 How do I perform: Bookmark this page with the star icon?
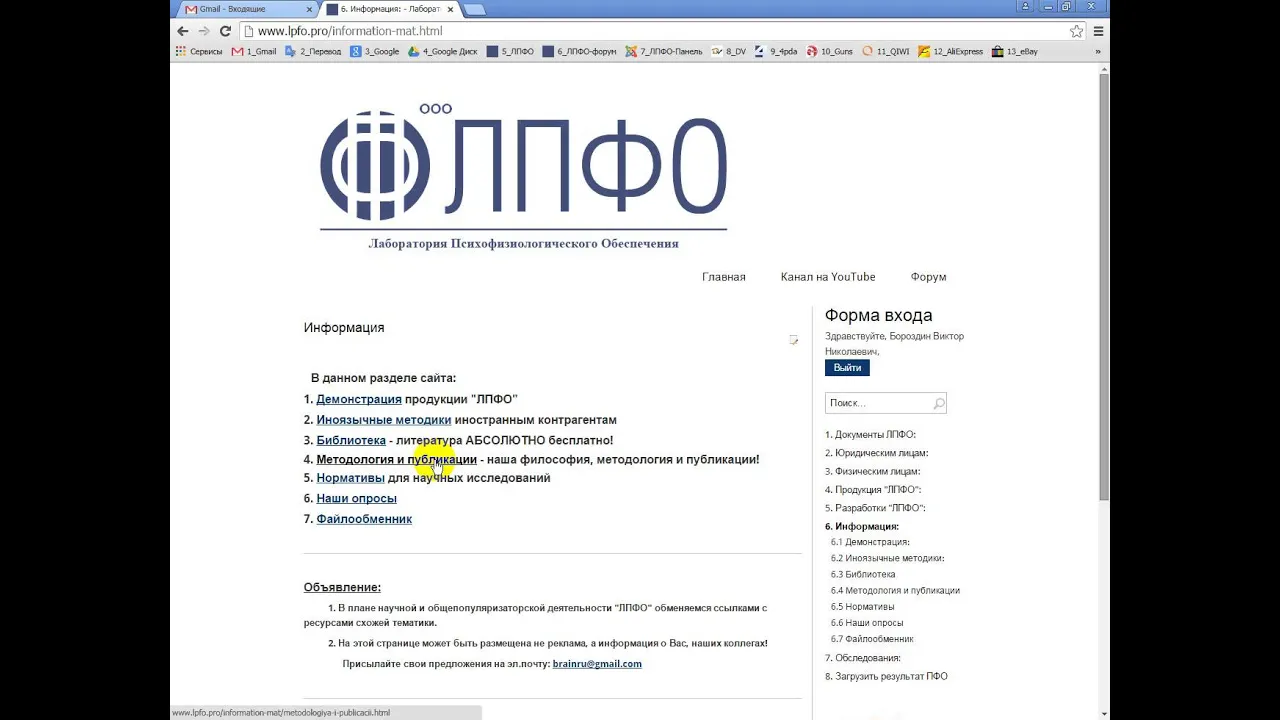point(1076,31)
